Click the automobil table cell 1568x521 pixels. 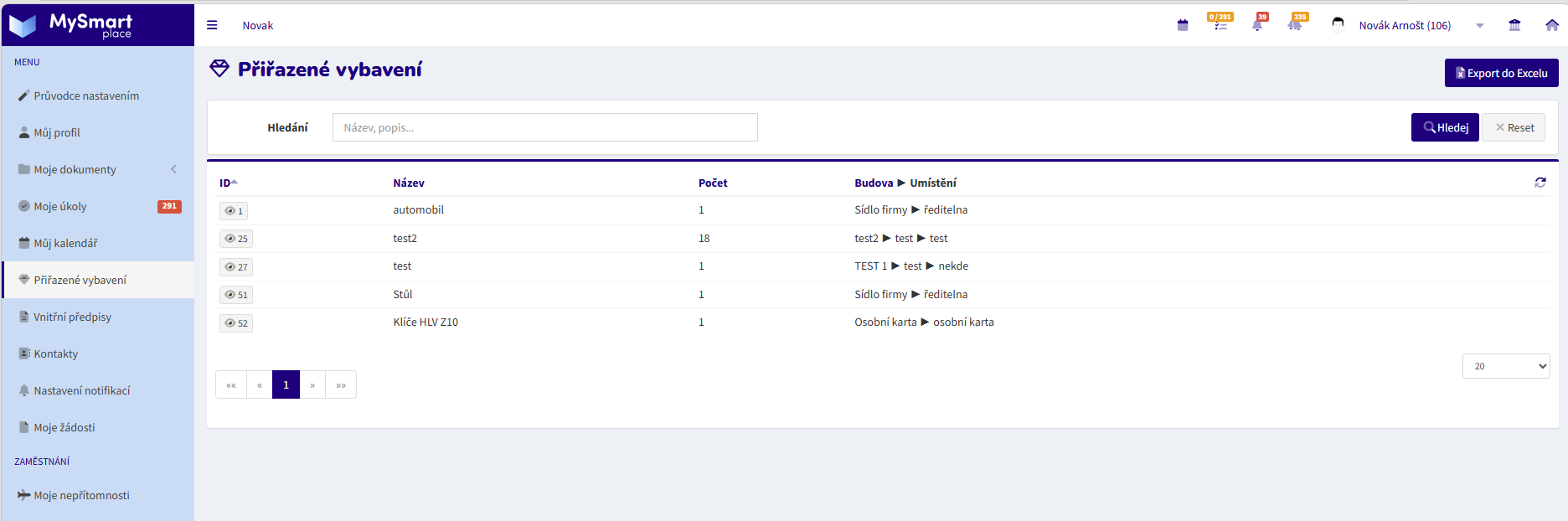point(419,209)
